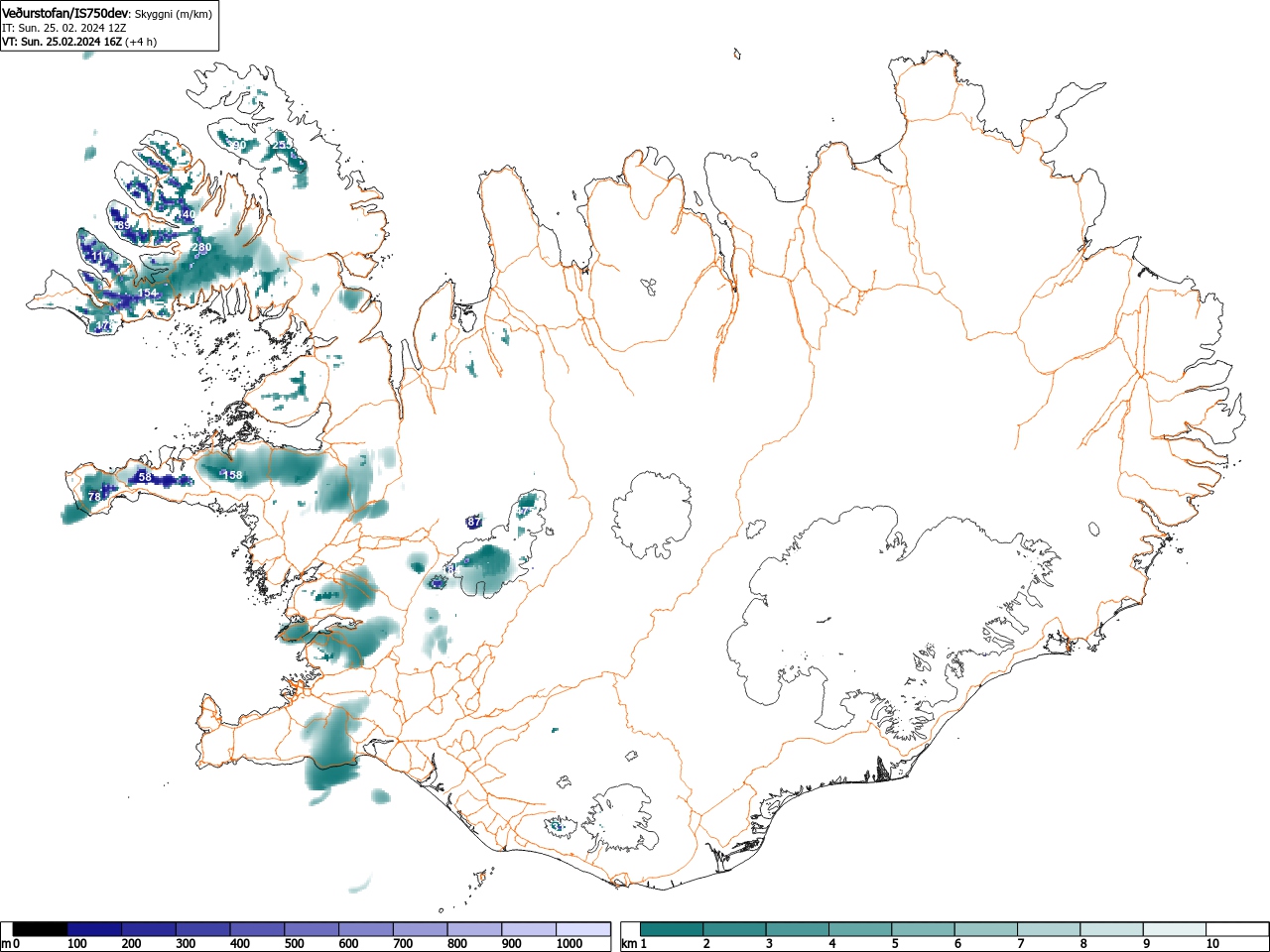
Task: Click the '5' tick on km legend
Action: pyautogui.click(x=896, y=944)
